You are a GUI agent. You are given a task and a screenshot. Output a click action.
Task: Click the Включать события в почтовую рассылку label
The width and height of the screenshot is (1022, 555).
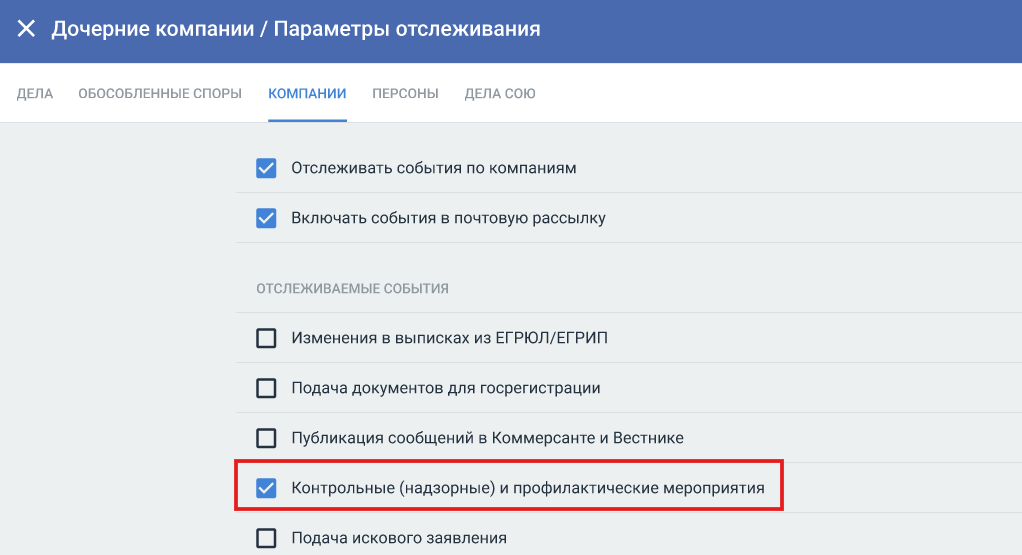(448, 218)
